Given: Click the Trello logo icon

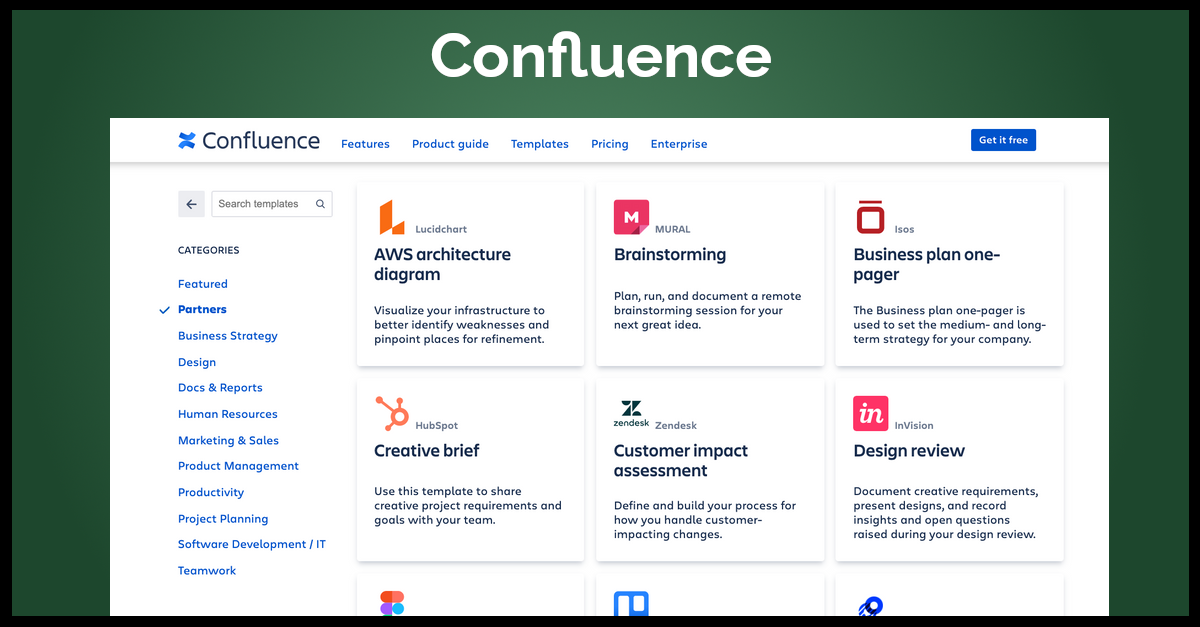Looking at the screenshot, I should 631,603.
